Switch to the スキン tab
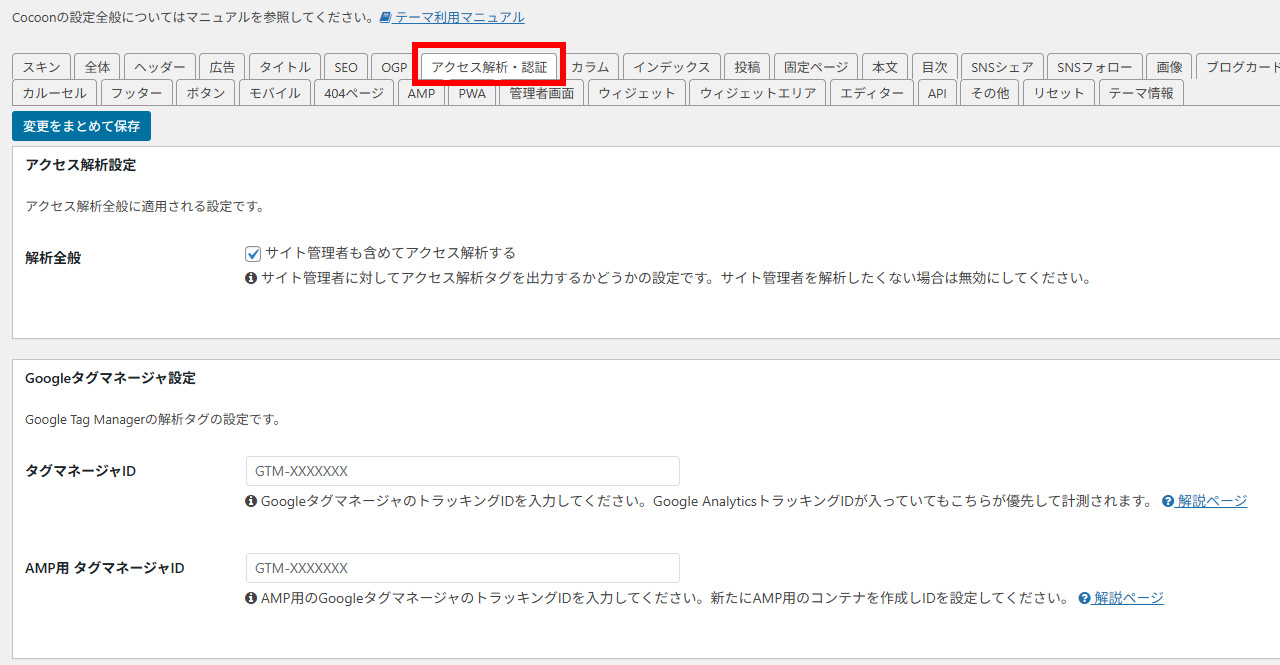This screenshot has height=665, width=1280. click(x=40, y=66)
